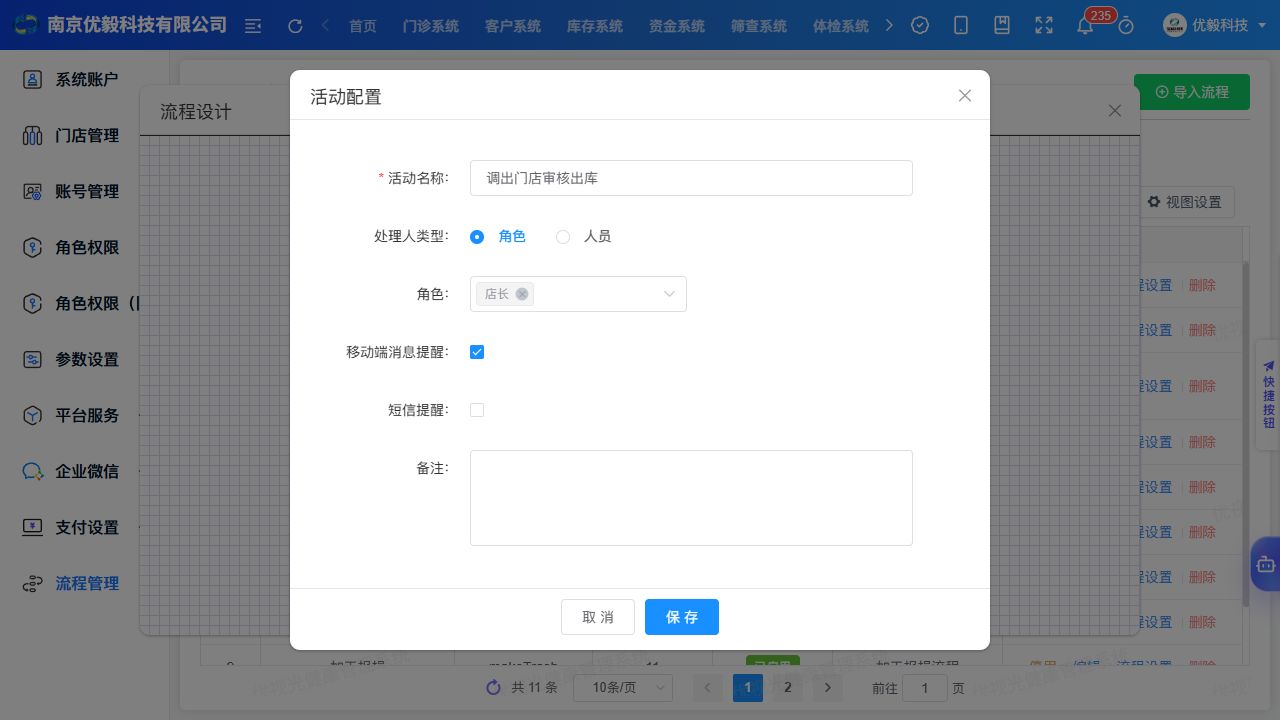
Task: Go to page 2 in pagination
Action: point(788,688)
